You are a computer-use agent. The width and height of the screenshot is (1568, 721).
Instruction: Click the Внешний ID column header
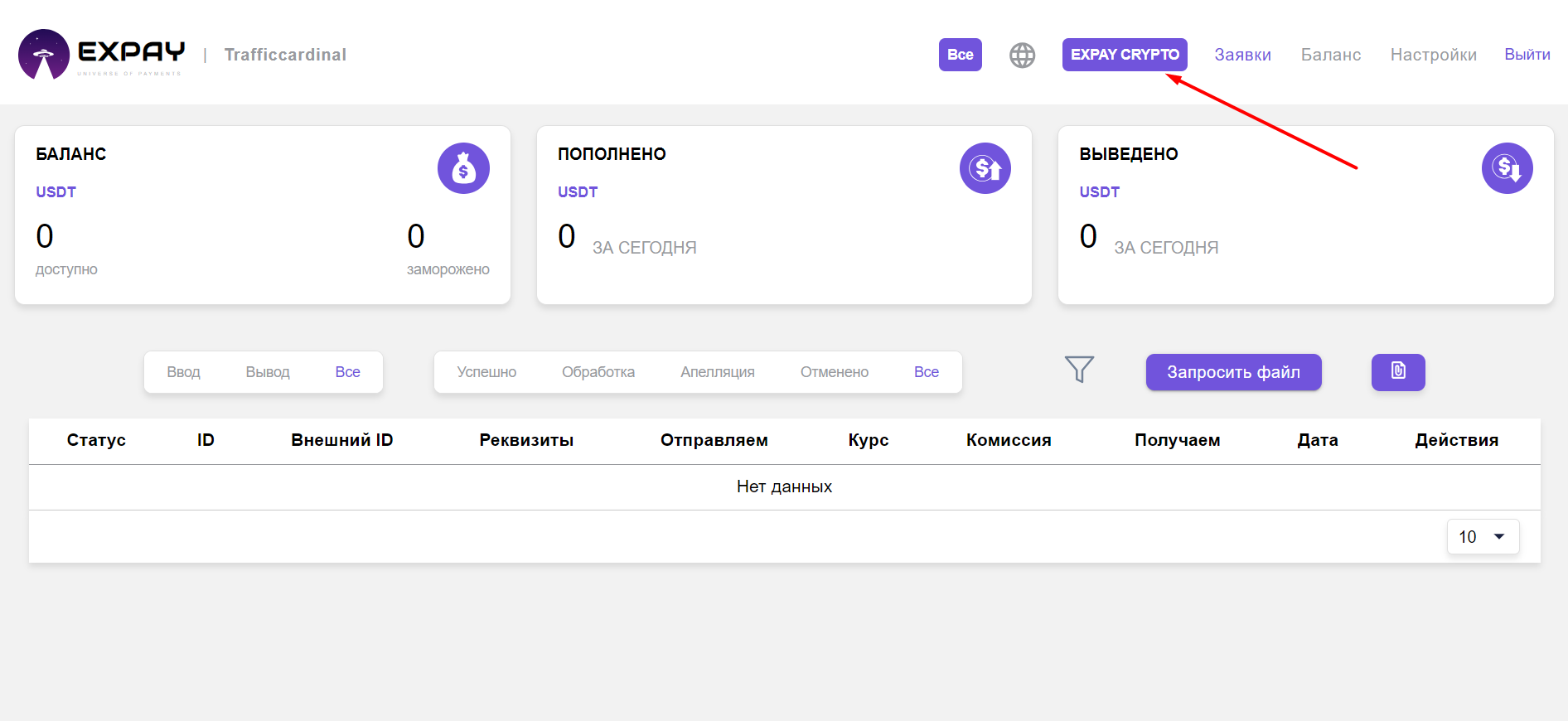click(342, 440)
